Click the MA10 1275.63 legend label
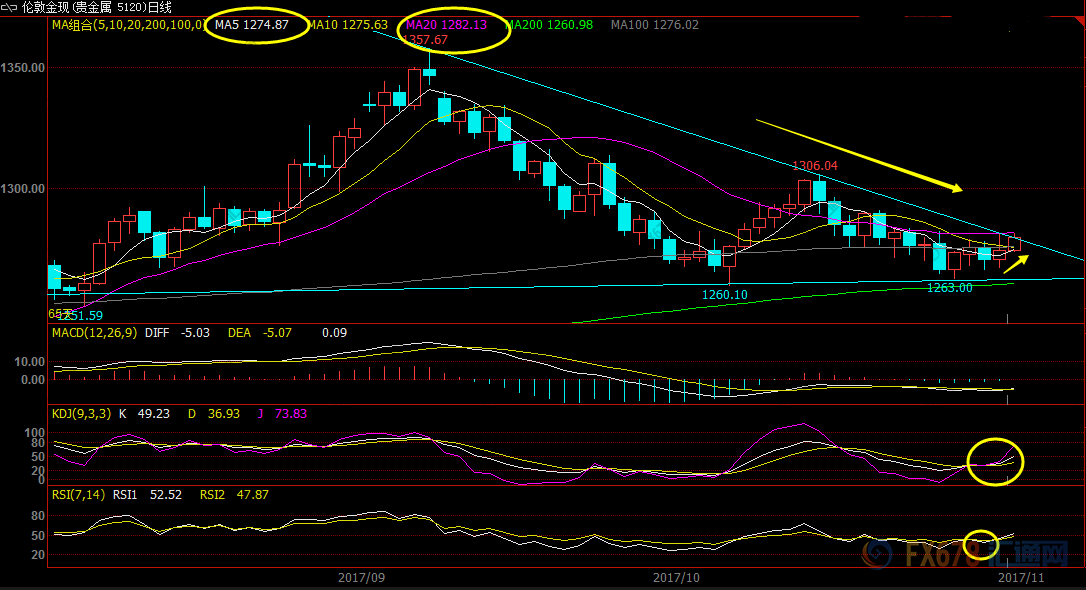The image size is (1086, 590). (348, 24)
